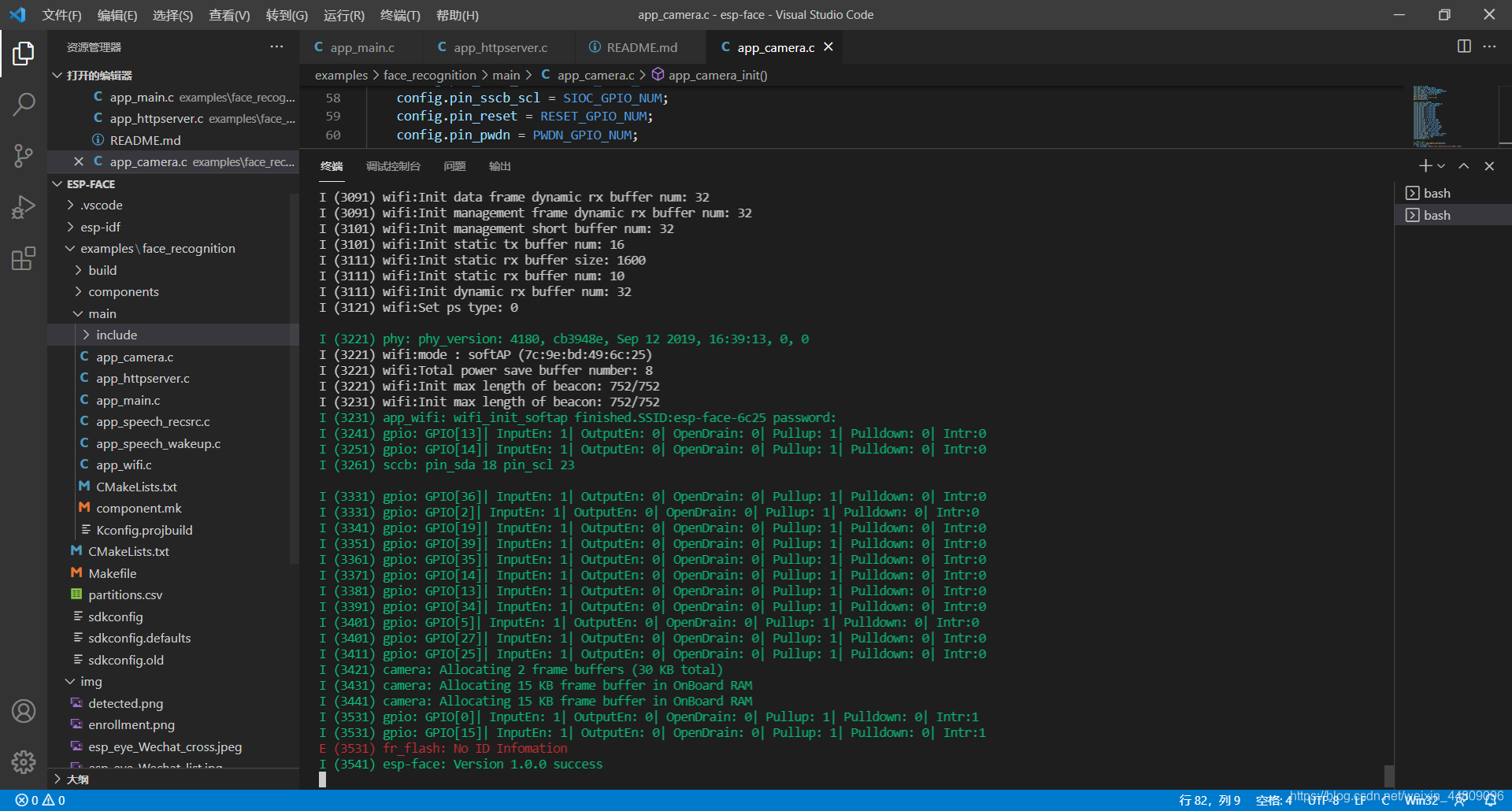The width and height of the screenshot is (1512, 811).
Task: Switch to the Debug Console (调试控制台) panel tab
Action: [393, 166]
